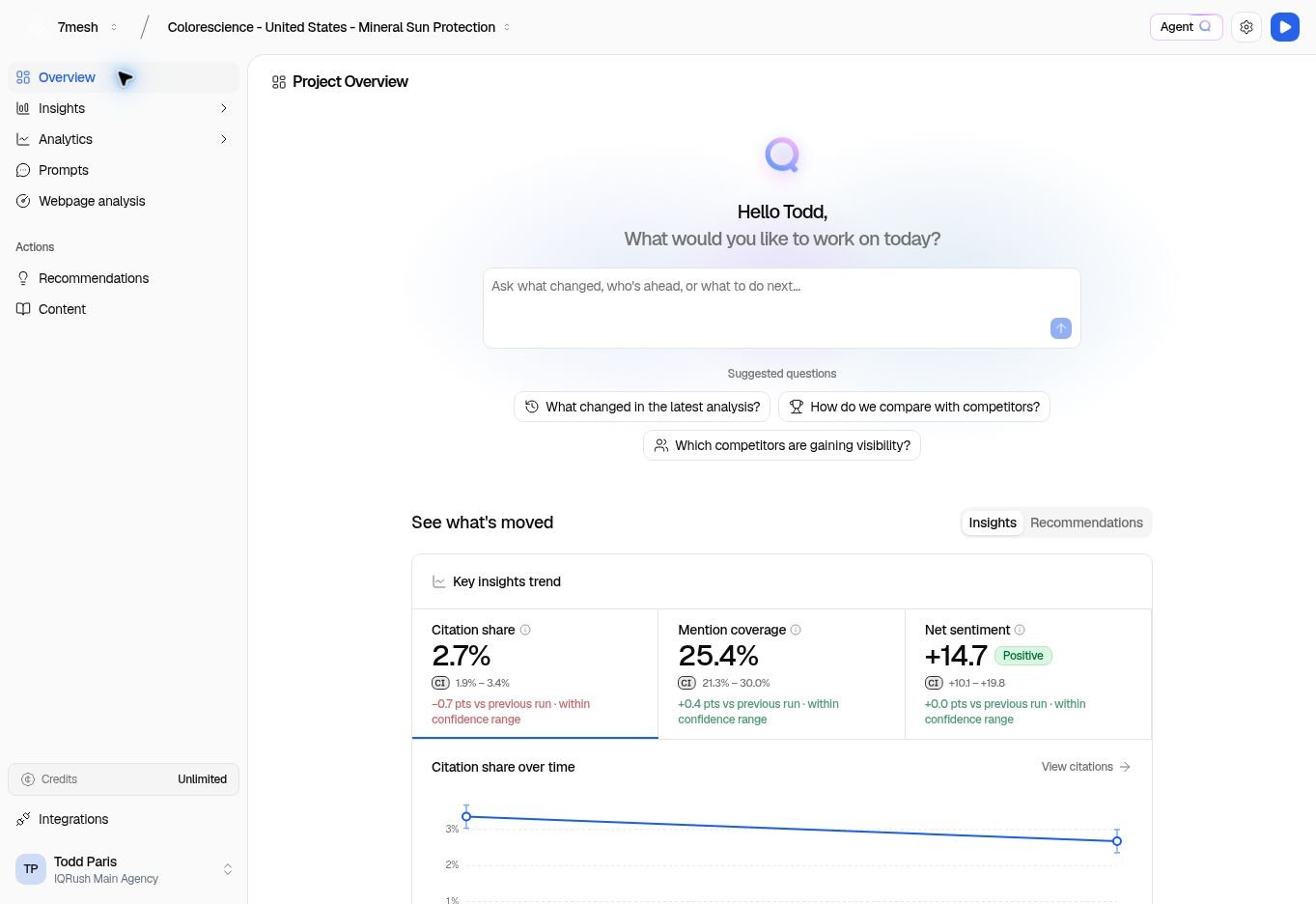
Task: Click the first citation share data point
Action: tap(466, 817)
